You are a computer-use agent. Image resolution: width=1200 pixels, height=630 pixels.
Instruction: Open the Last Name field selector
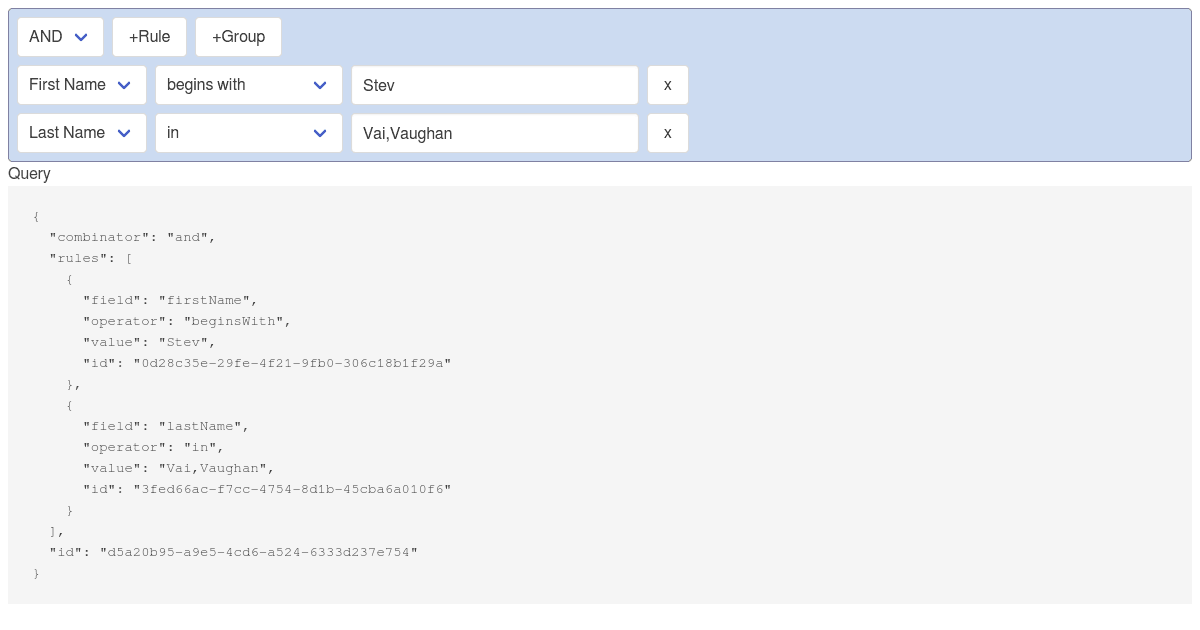coord(81,133)
